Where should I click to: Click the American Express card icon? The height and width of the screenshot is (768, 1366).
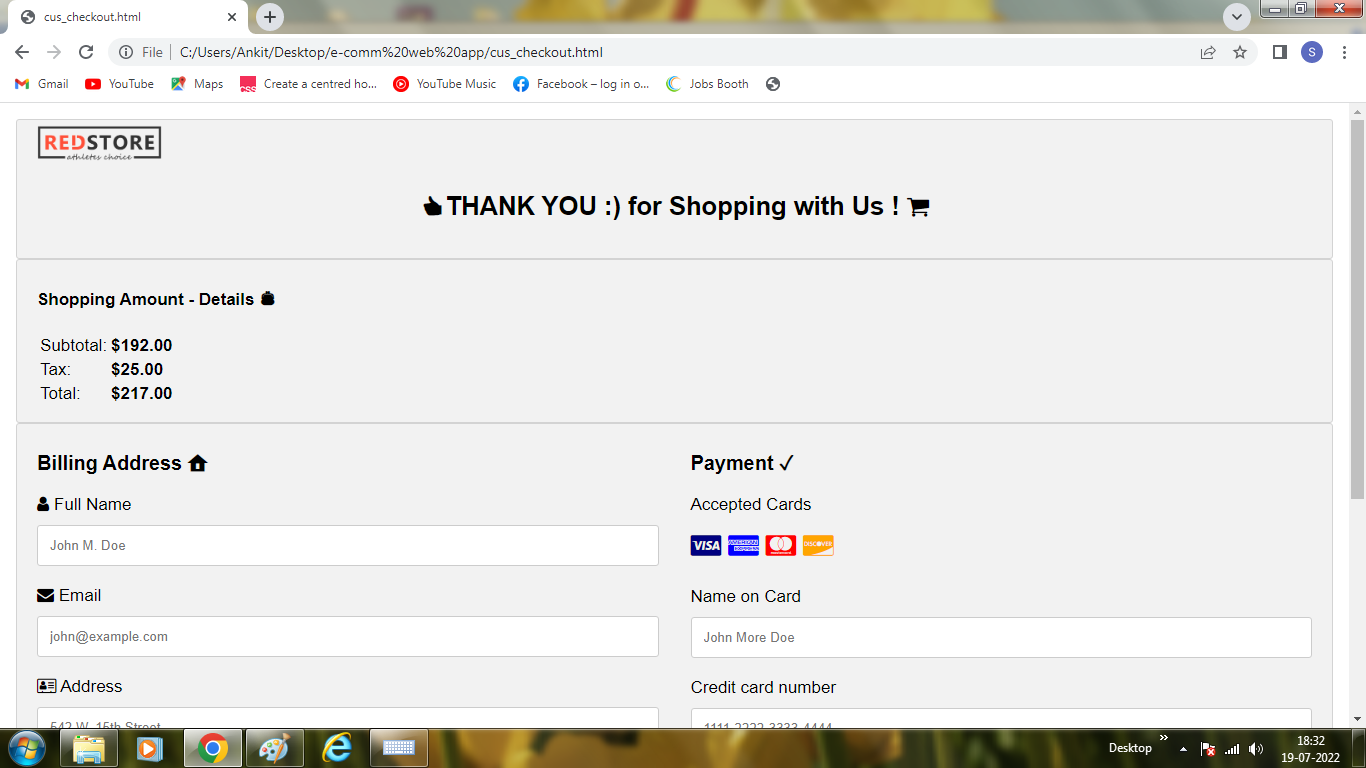tap(743, 545)
